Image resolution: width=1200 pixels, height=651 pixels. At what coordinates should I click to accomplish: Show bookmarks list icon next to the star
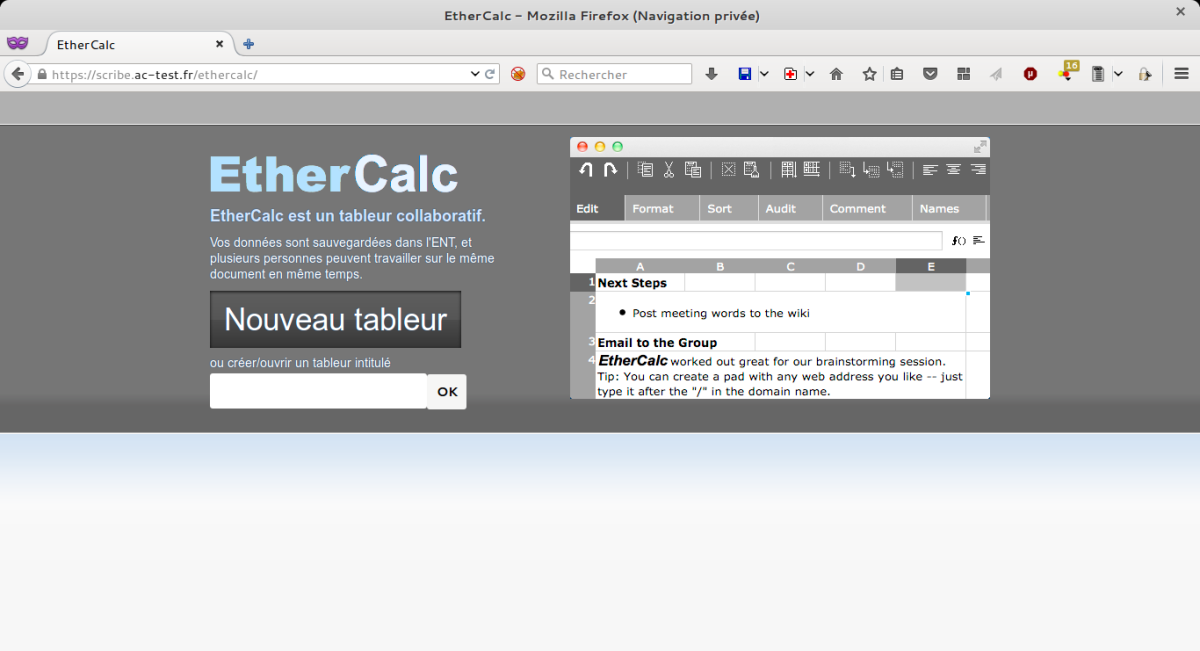(897, 74)
